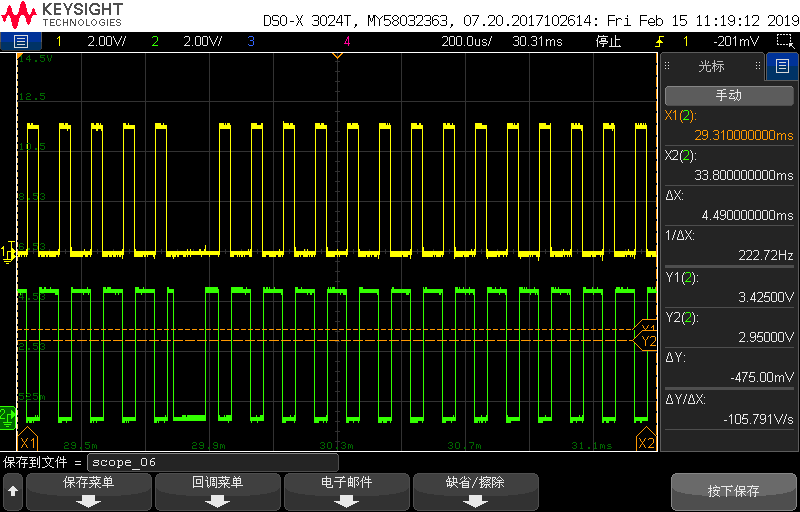Image resolution: width=800 pixels, height=512 pixels.
Task: Click the sidebar list icon beside 光标
Action: click(782, 67)
